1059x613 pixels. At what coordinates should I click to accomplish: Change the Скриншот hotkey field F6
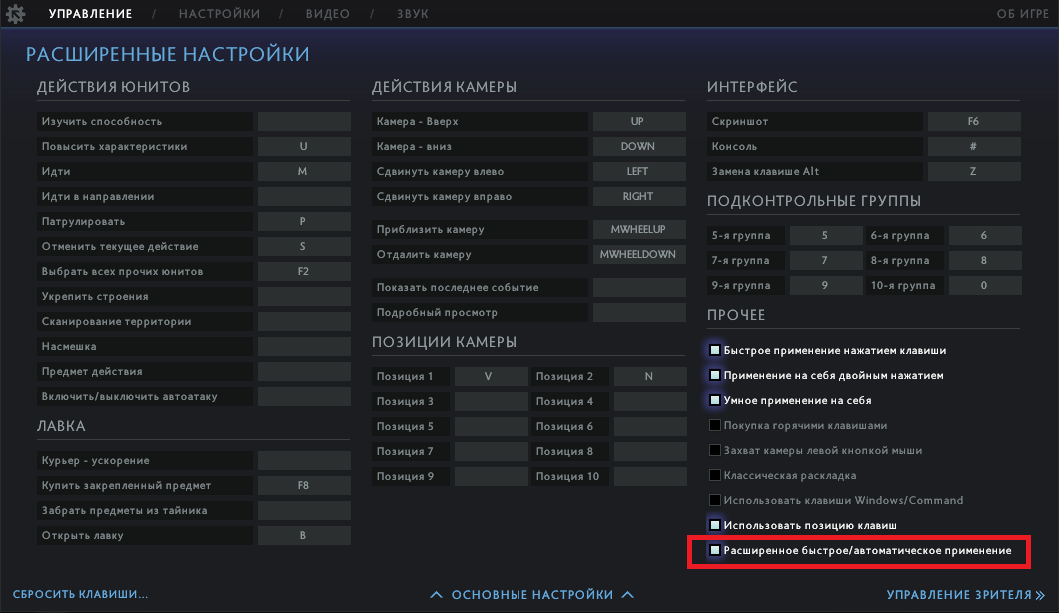[x=973, y=122]
